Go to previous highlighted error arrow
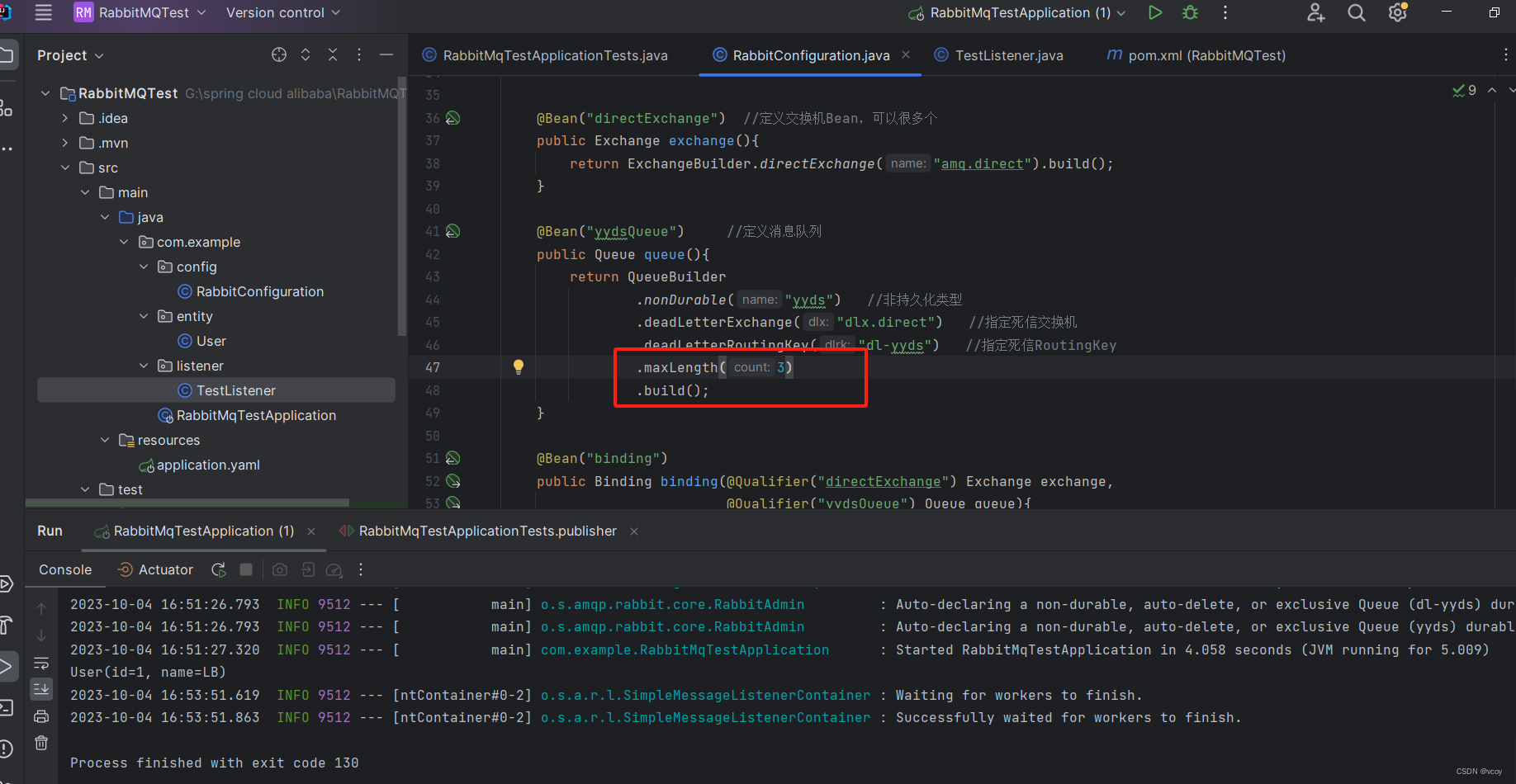The height and width of the screenshot is (784, 1516). [x=1492, y=90]
